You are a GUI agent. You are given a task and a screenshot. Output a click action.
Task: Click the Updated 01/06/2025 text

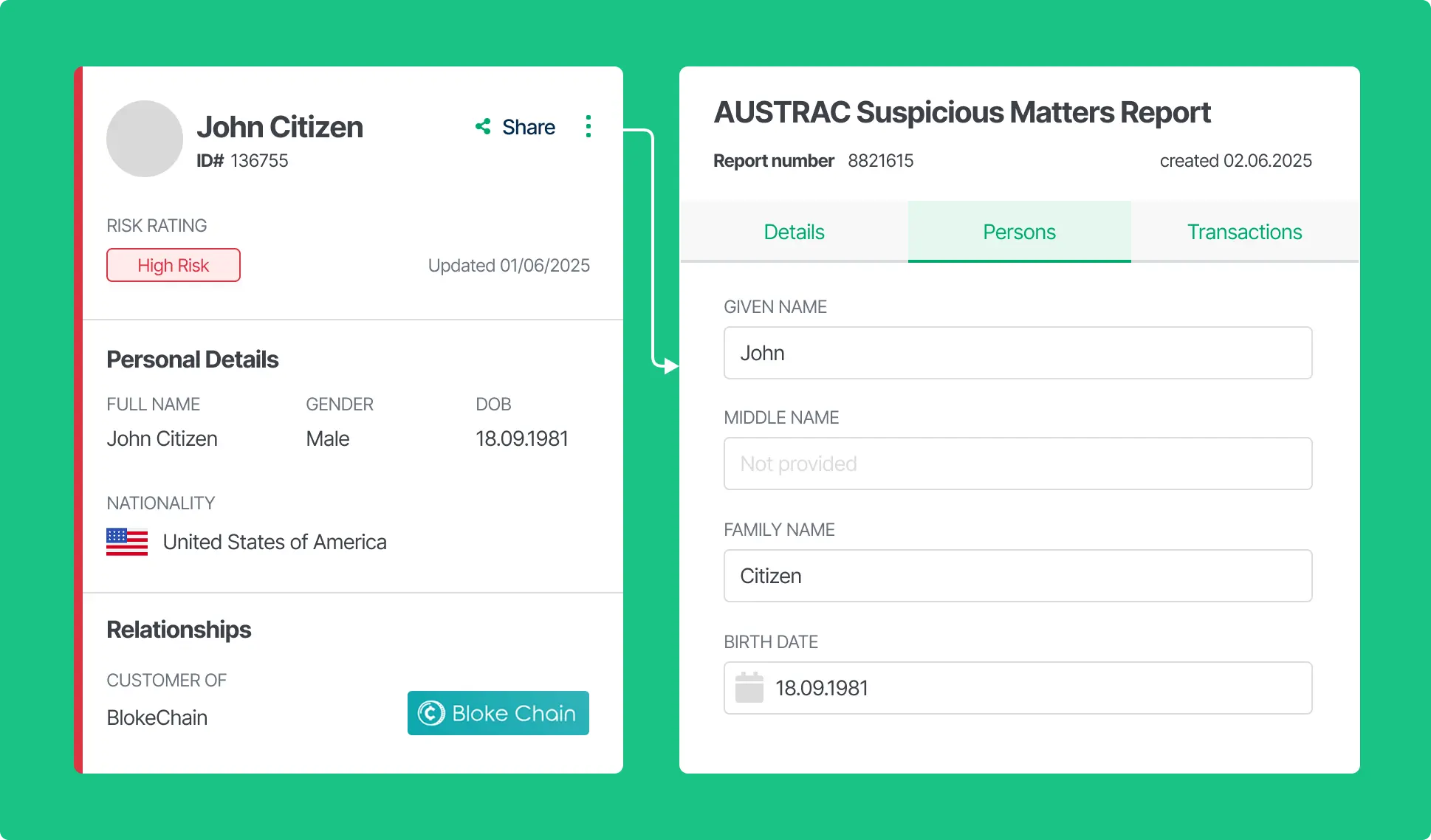509,265
